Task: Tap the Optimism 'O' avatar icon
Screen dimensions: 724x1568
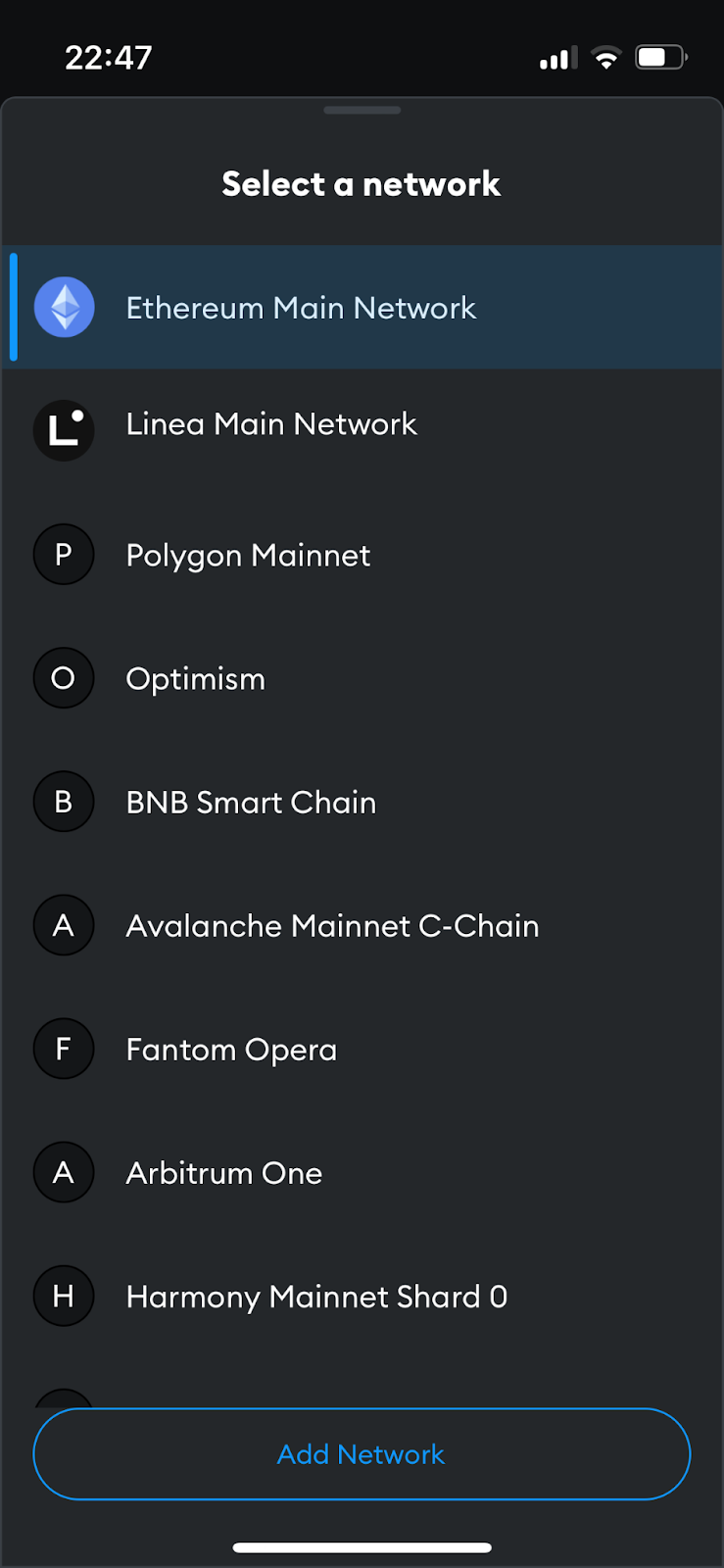Action: click(64, 678)
